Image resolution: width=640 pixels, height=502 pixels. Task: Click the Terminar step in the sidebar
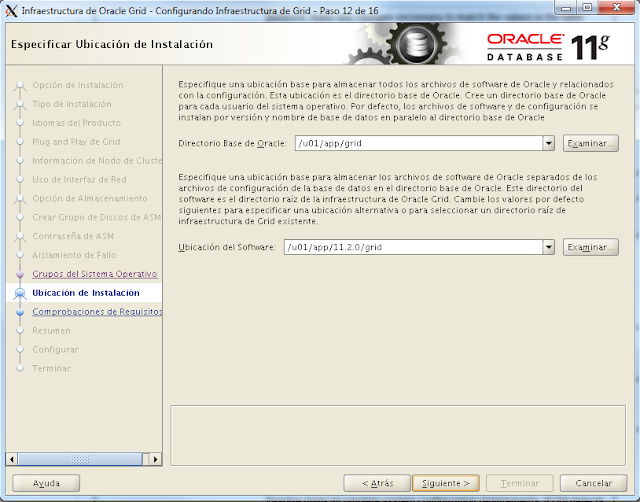coord(51,368)
